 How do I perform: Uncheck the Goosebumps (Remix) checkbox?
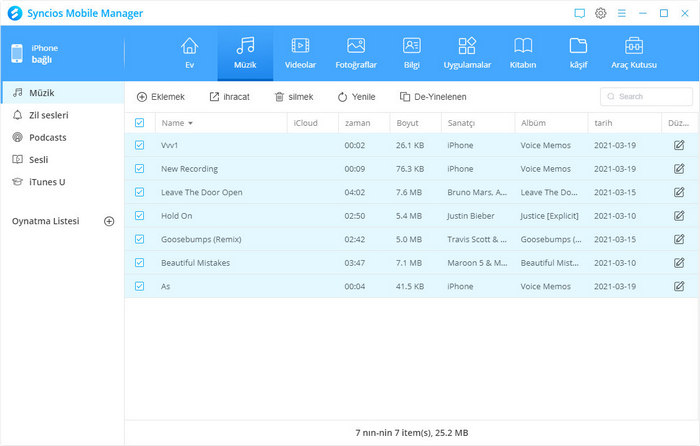(x=139, y=239)
